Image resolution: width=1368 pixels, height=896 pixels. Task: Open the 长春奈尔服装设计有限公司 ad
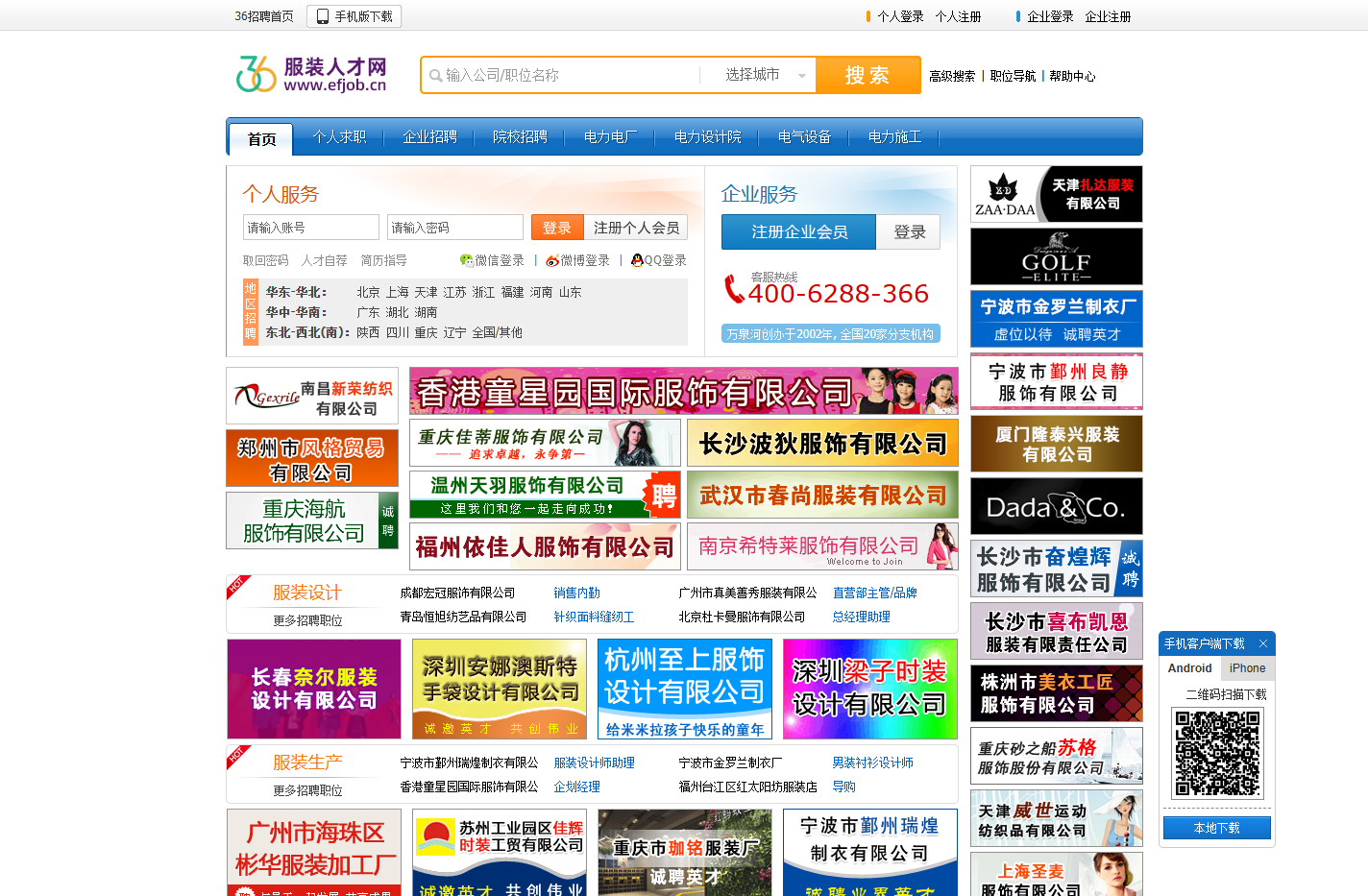[314, 689]
